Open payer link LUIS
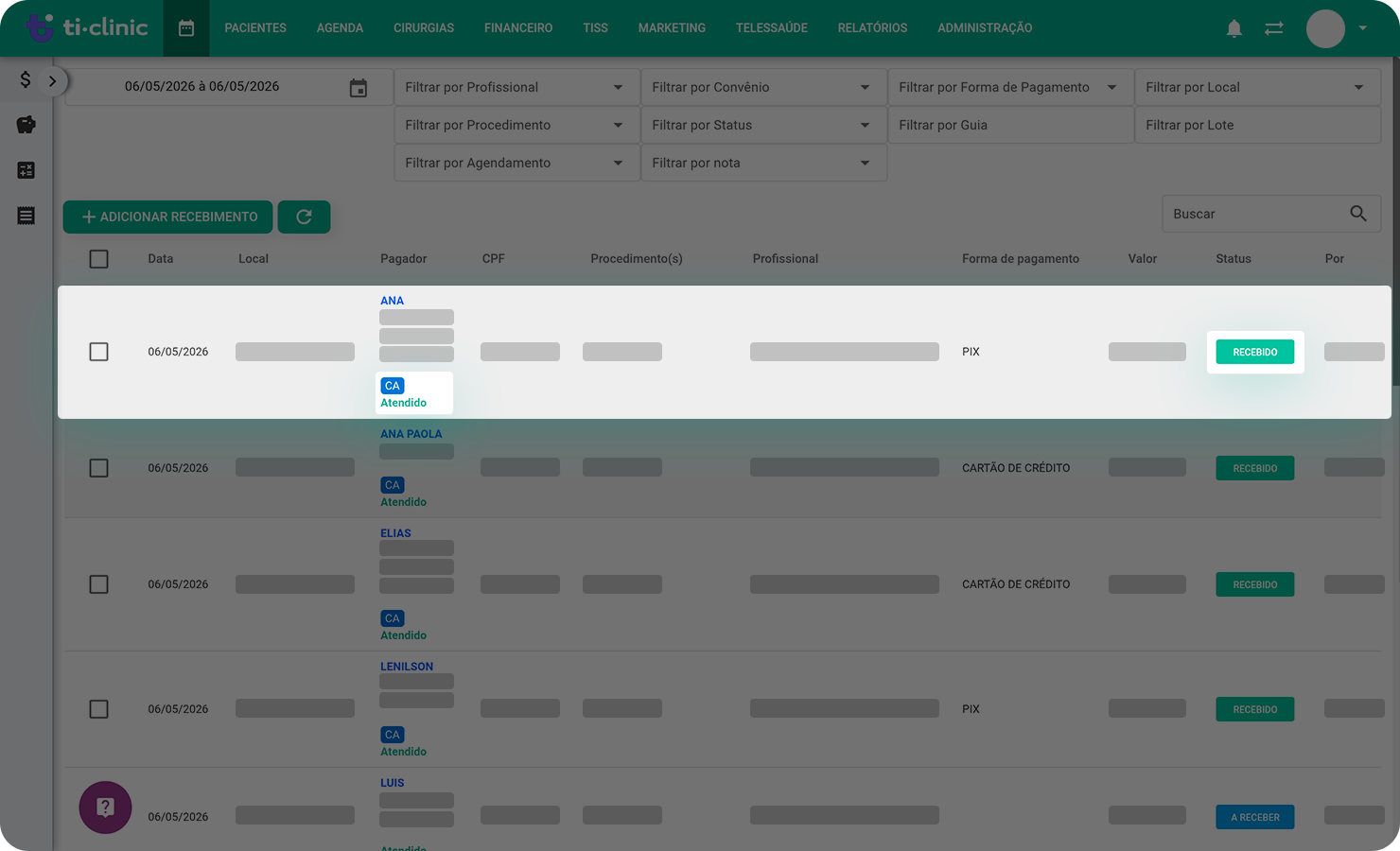Viewport: 1400px width, 851px height. pos(393,783)
